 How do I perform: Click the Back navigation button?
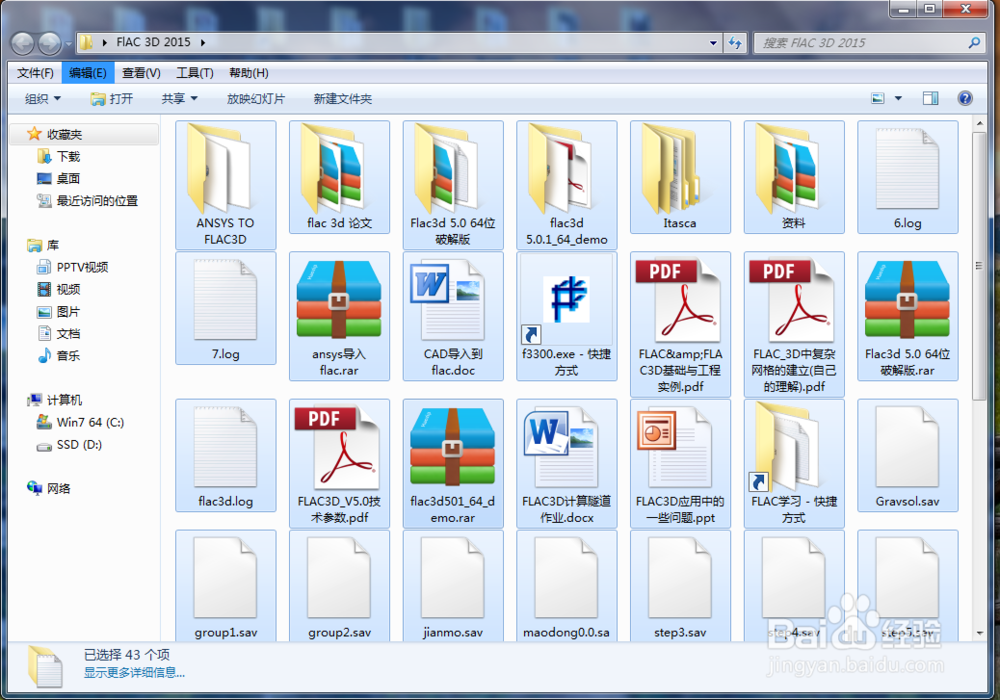pyautogui.click(x=23, y=43)
